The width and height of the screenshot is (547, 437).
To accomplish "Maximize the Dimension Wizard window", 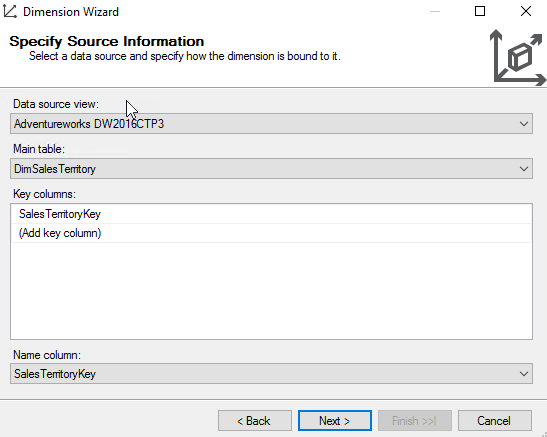I will coord(480,12).
